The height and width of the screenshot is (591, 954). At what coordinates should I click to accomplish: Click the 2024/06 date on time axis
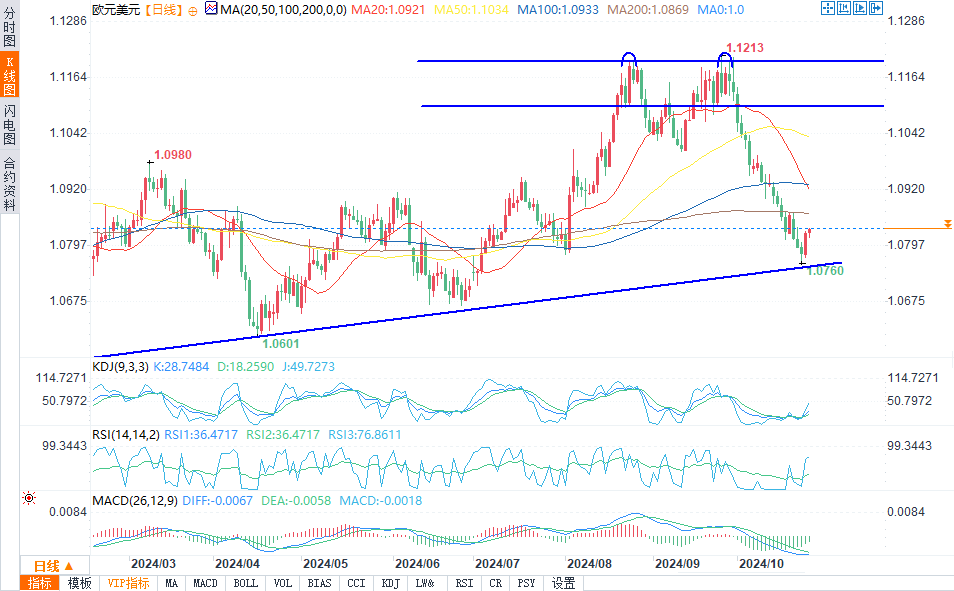417,564
